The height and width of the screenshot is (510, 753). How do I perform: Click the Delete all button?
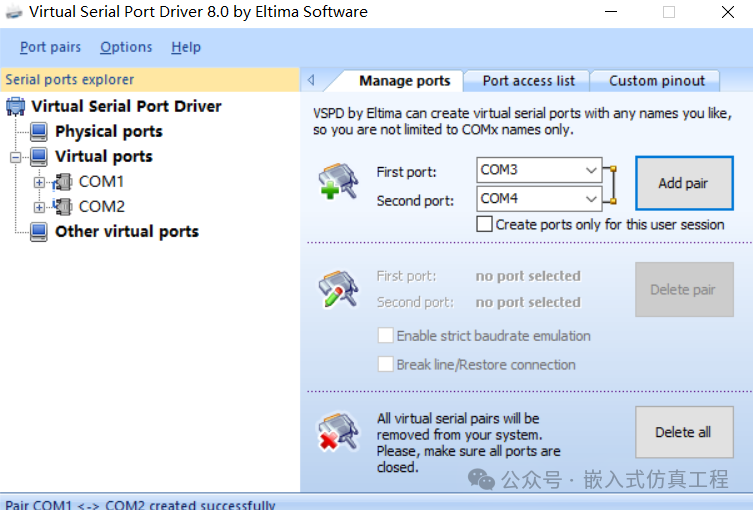684,432
